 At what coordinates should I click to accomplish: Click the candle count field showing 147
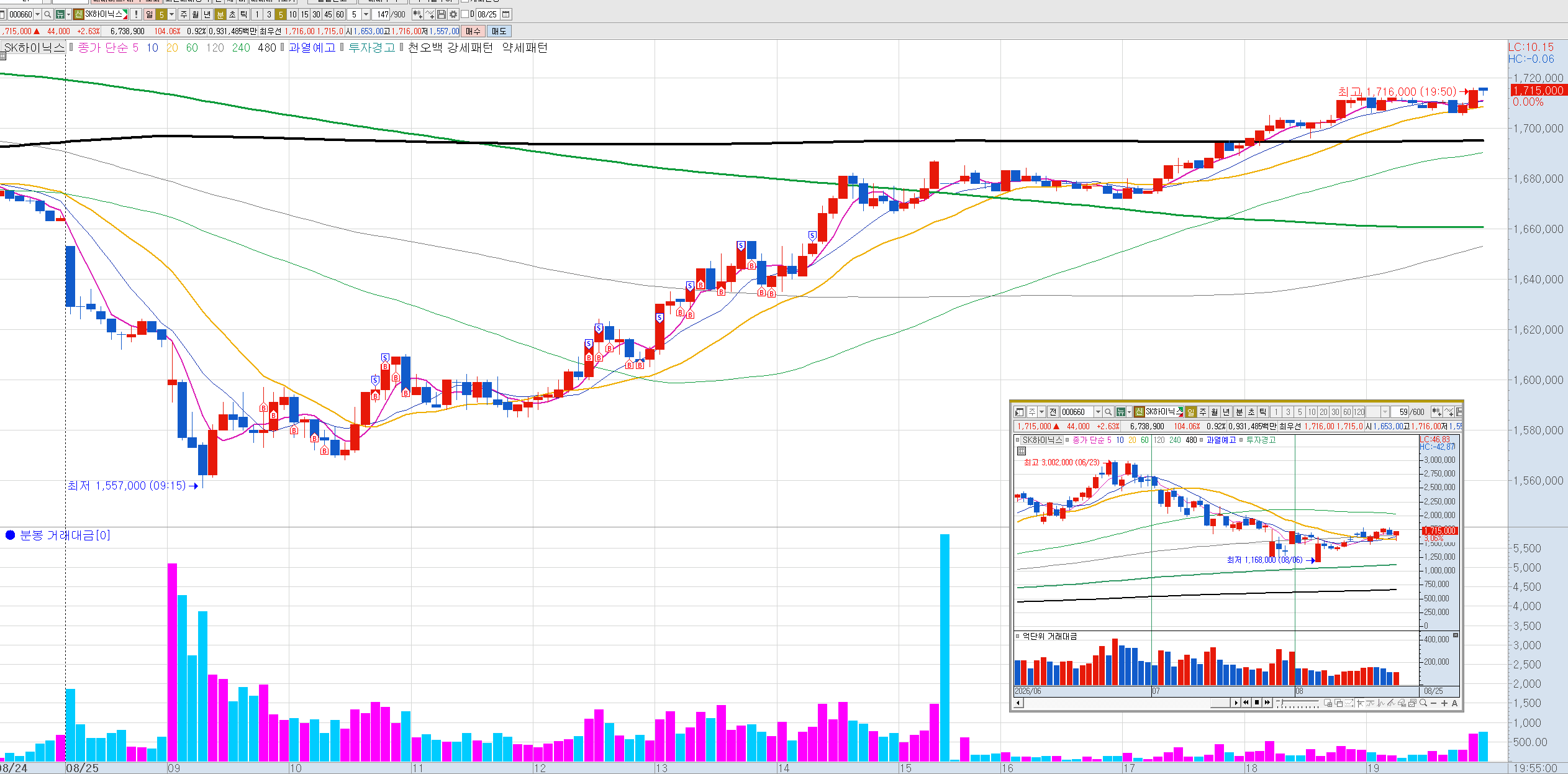tap(381, 14)
